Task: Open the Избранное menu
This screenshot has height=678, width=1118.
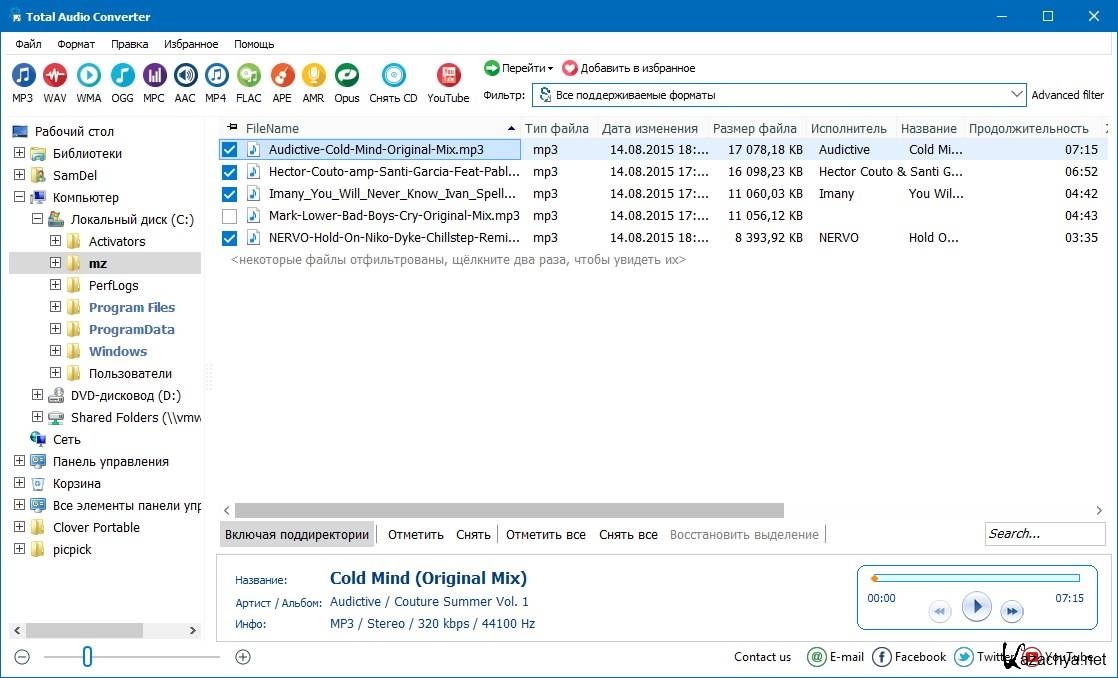Action: coord(191,44)
